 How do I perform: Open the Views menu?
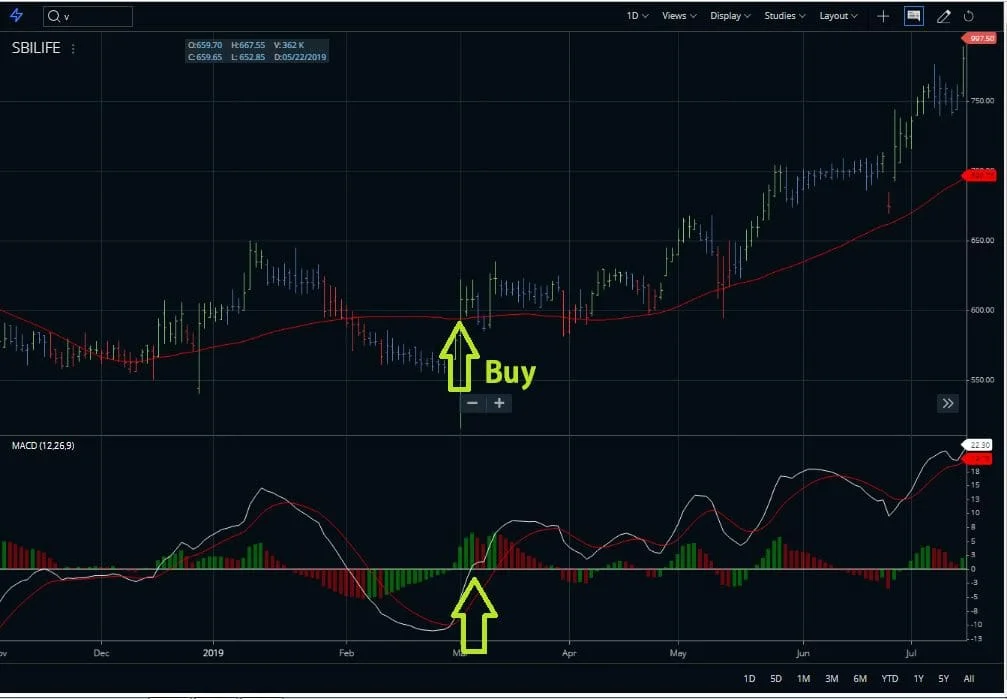point(677,16)
